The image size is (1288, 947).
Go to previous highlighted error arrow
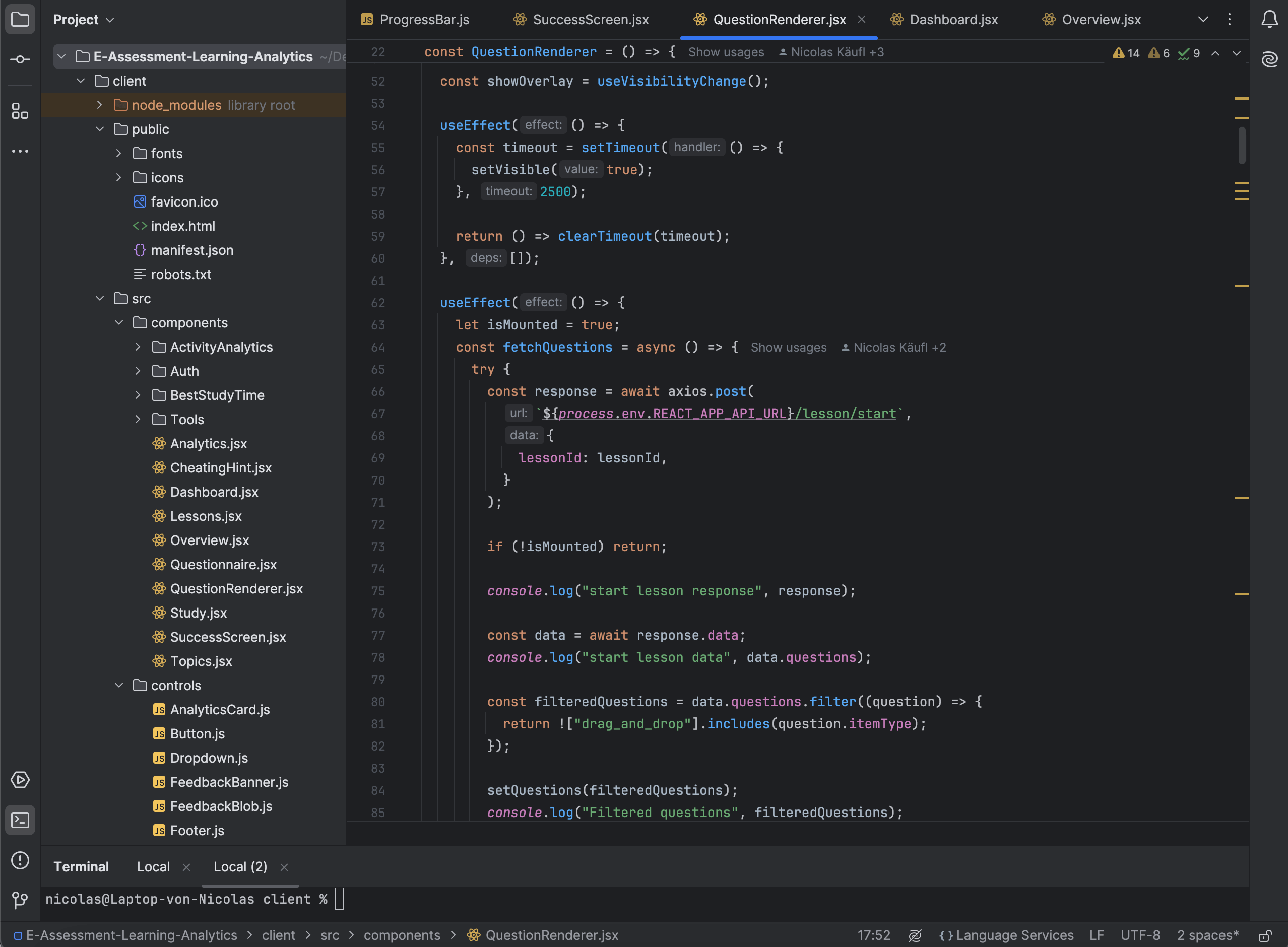(x=1215, y=53)
